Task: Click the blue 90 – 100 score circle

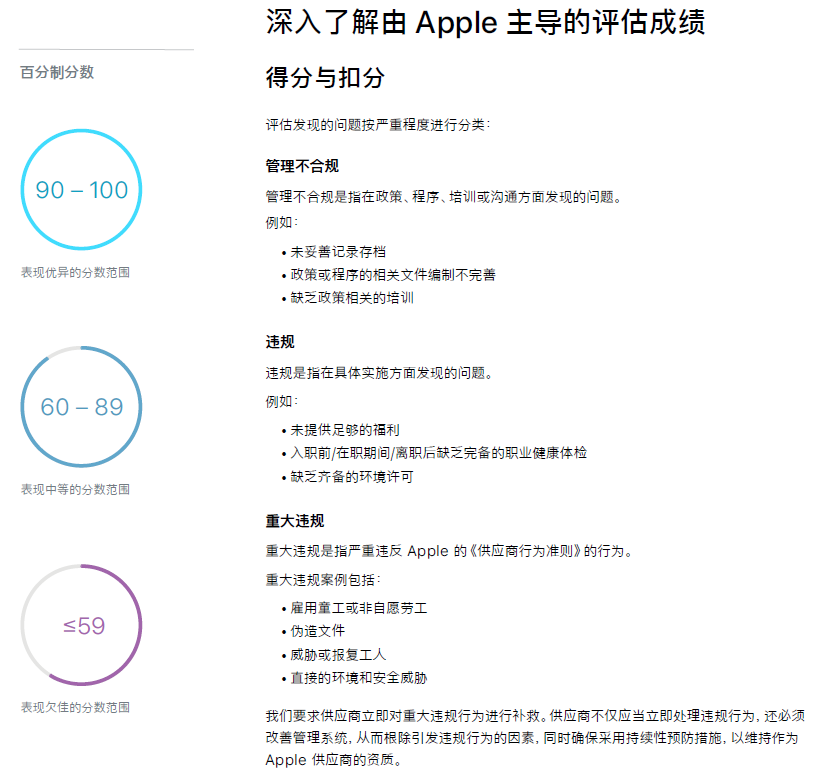Action: click(x=81, y=190)
